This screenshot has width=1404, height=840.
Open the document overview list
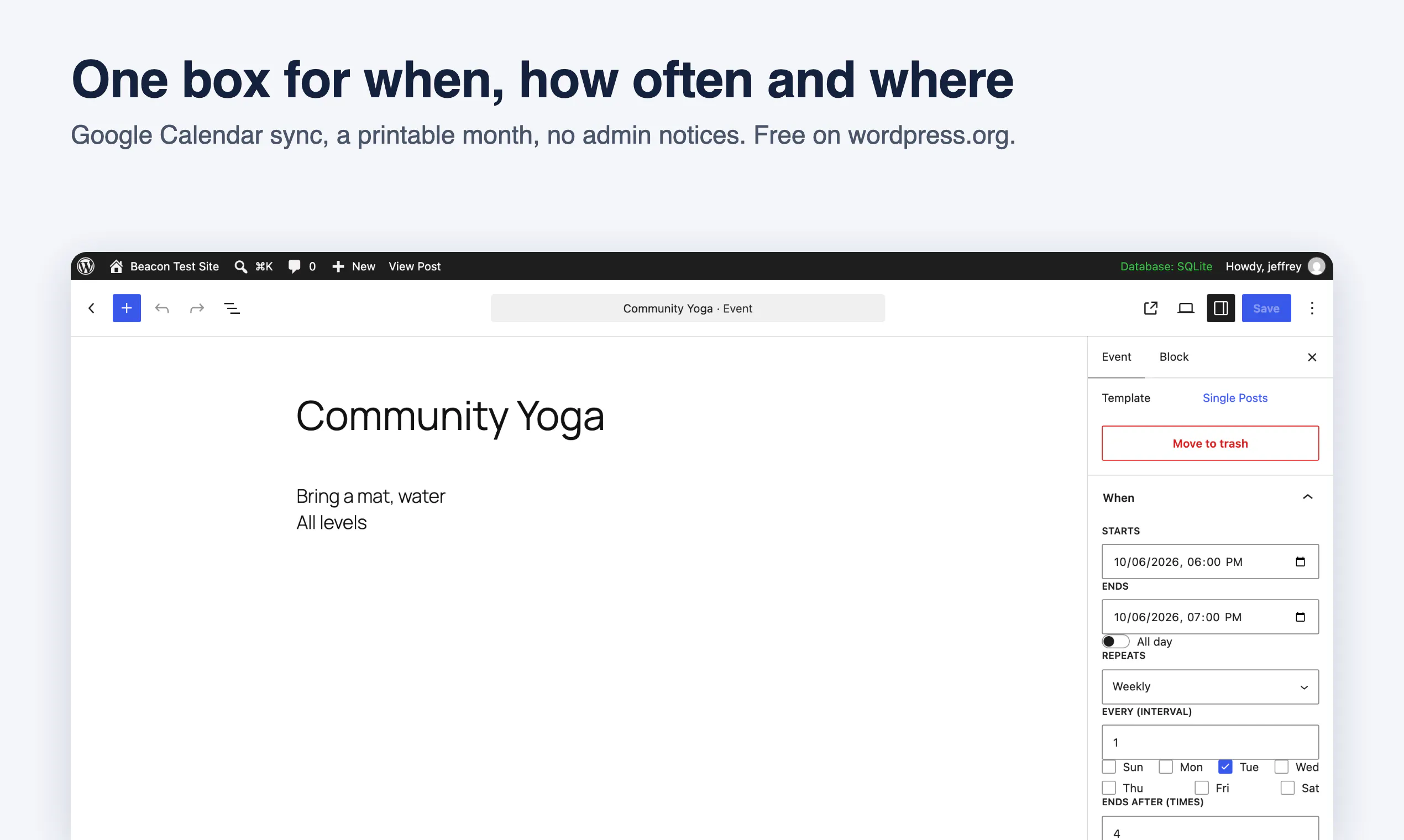point(232,308)
